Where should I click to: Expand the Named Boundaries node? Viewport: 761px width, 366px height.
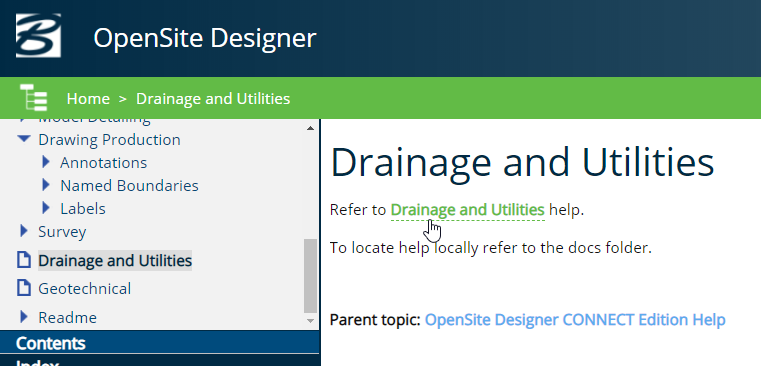click(46, 185)
